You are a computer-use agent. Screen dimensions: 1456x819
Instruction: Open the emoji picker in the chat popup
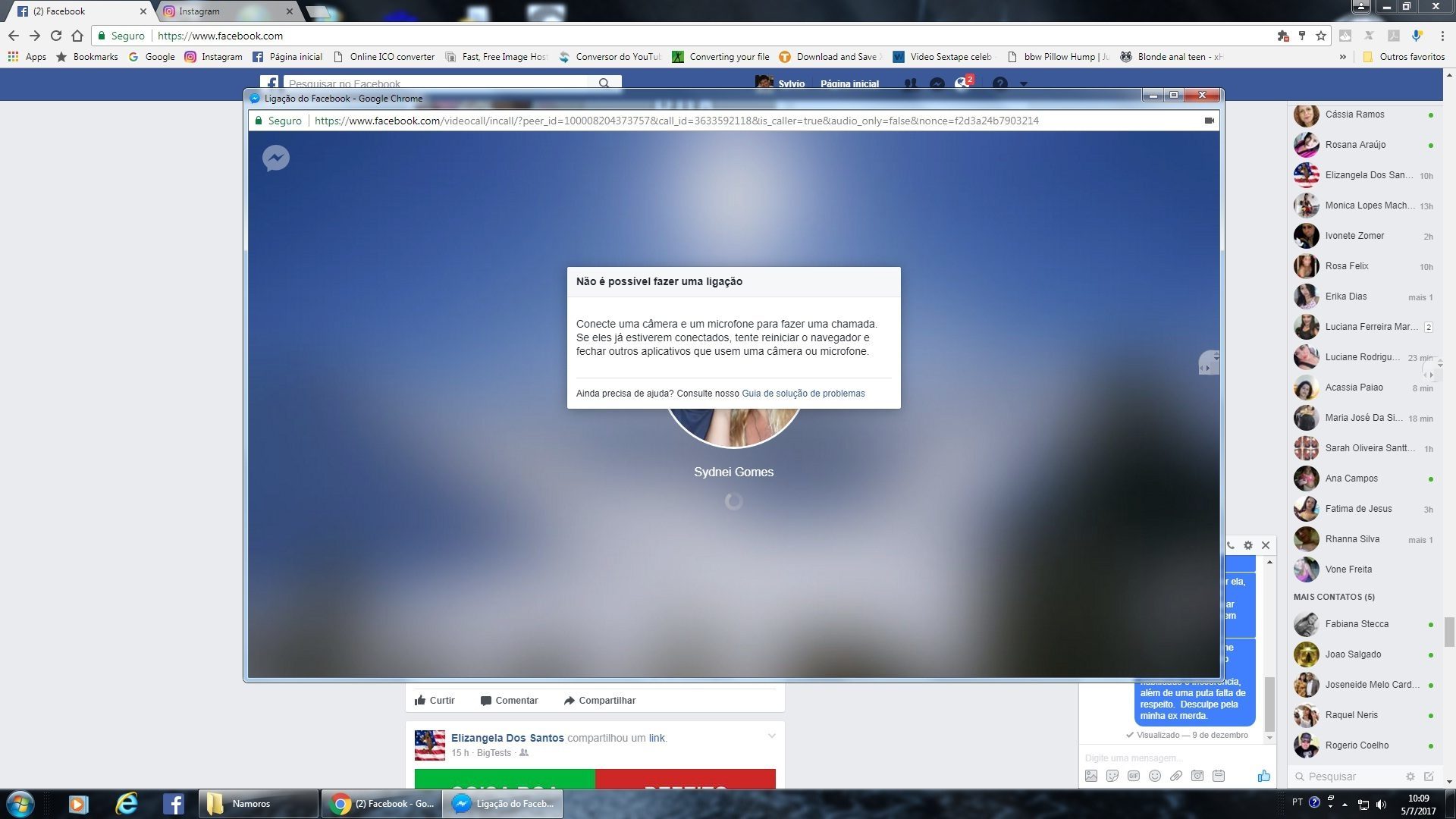click(1155, 776)
